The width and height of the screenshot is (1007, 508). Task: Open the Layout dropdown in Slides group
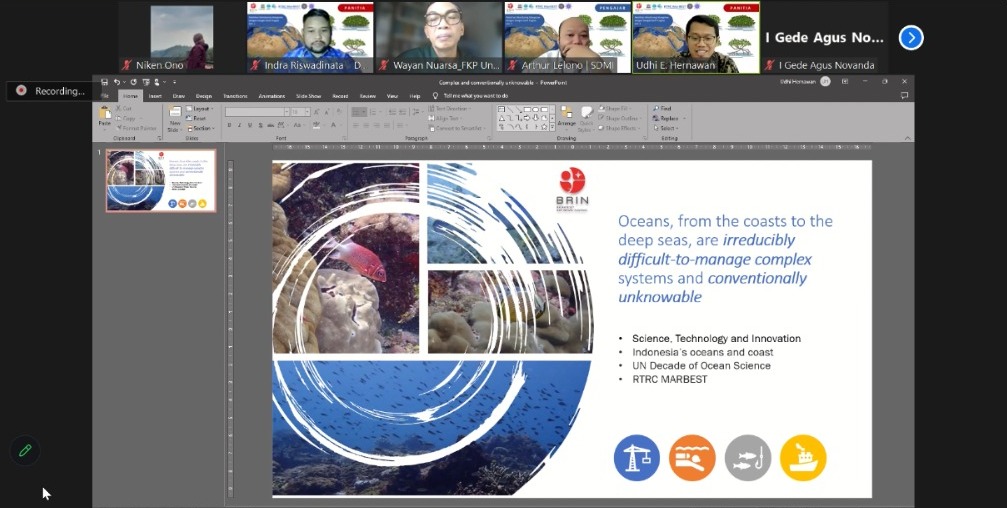(199, 109)
